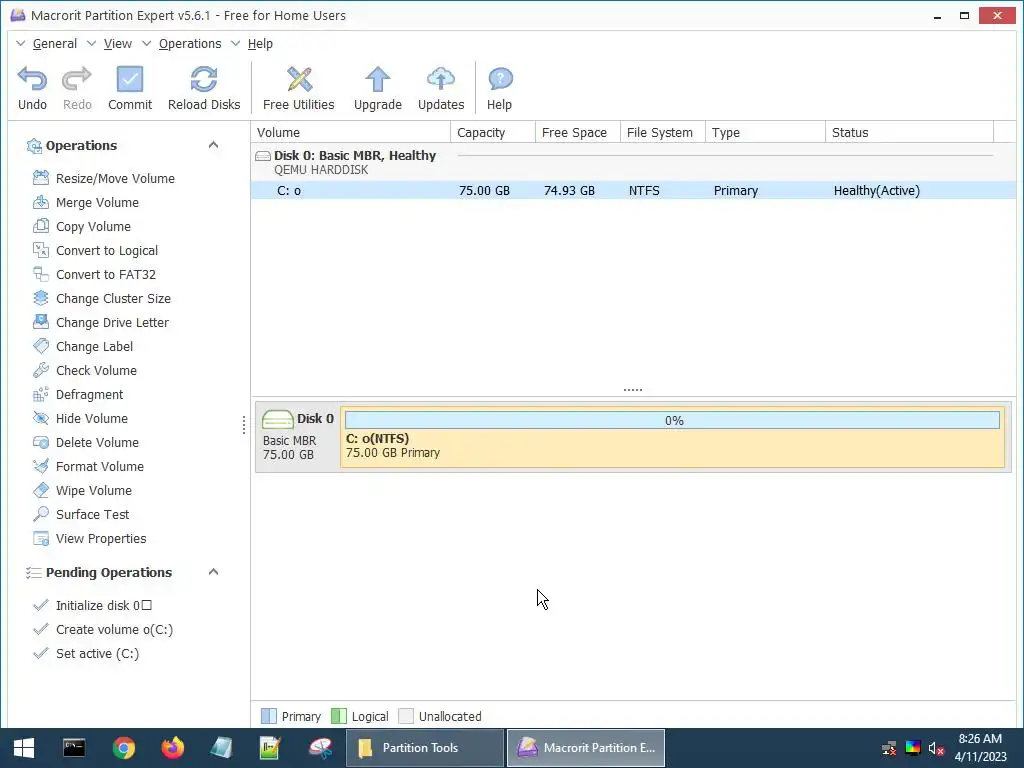This screenshot has height=768, width=1024.
Task: Click the Unallocated legend color swatch
Action: [x=406, y=716]
